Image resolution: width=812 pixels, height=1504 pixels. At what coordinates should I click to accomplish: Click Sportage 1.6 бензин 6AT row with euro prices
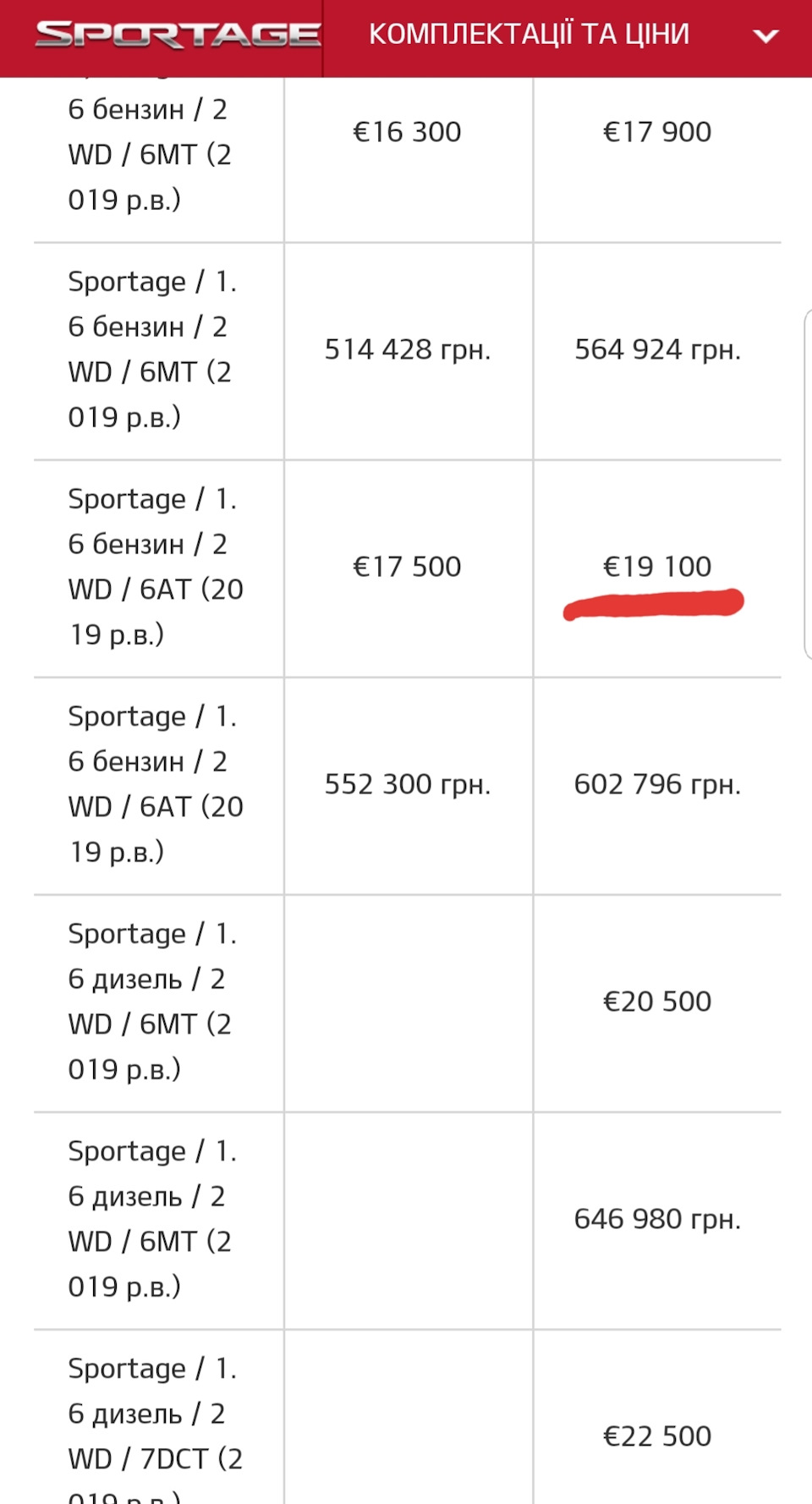pyautogui.click(x=407, y=568)
